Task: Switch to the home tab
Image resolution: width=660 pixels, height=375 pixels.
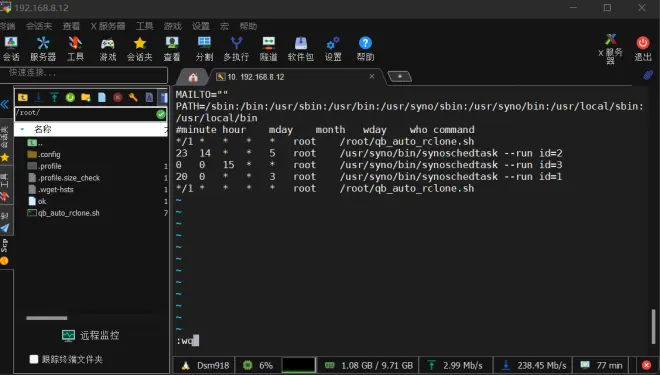Action: 193,77
